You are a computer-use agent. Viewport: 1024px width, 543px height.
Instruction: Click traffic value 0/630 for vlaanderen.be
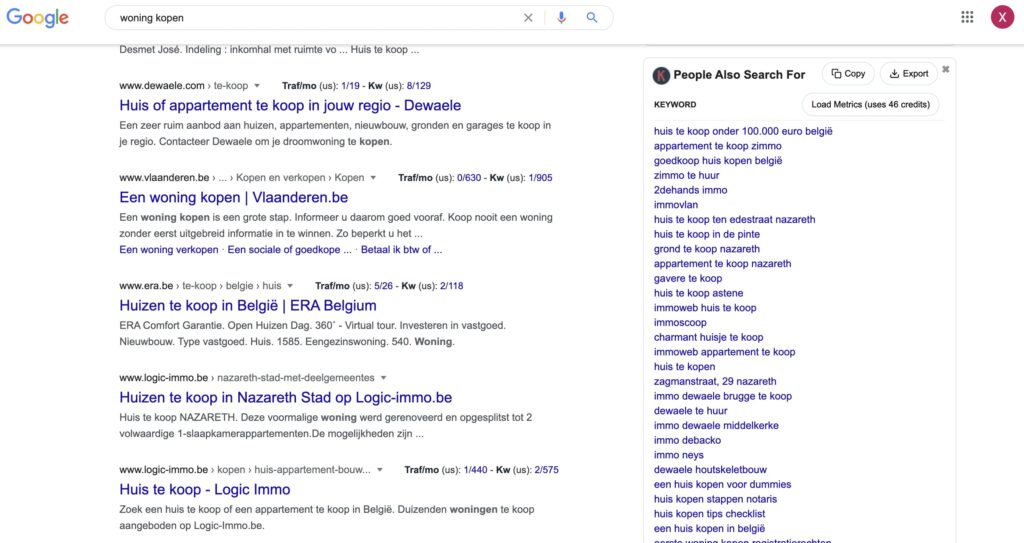click(x=469, y=178)
